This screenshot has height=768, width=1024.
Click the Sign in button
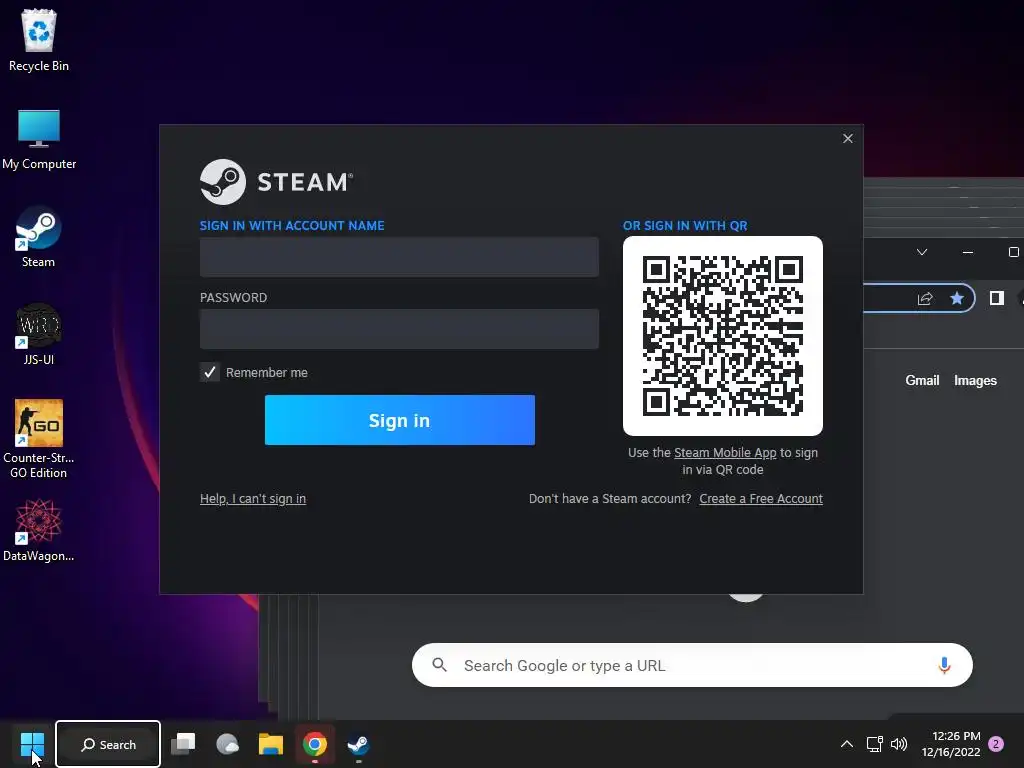coord(400,420)
